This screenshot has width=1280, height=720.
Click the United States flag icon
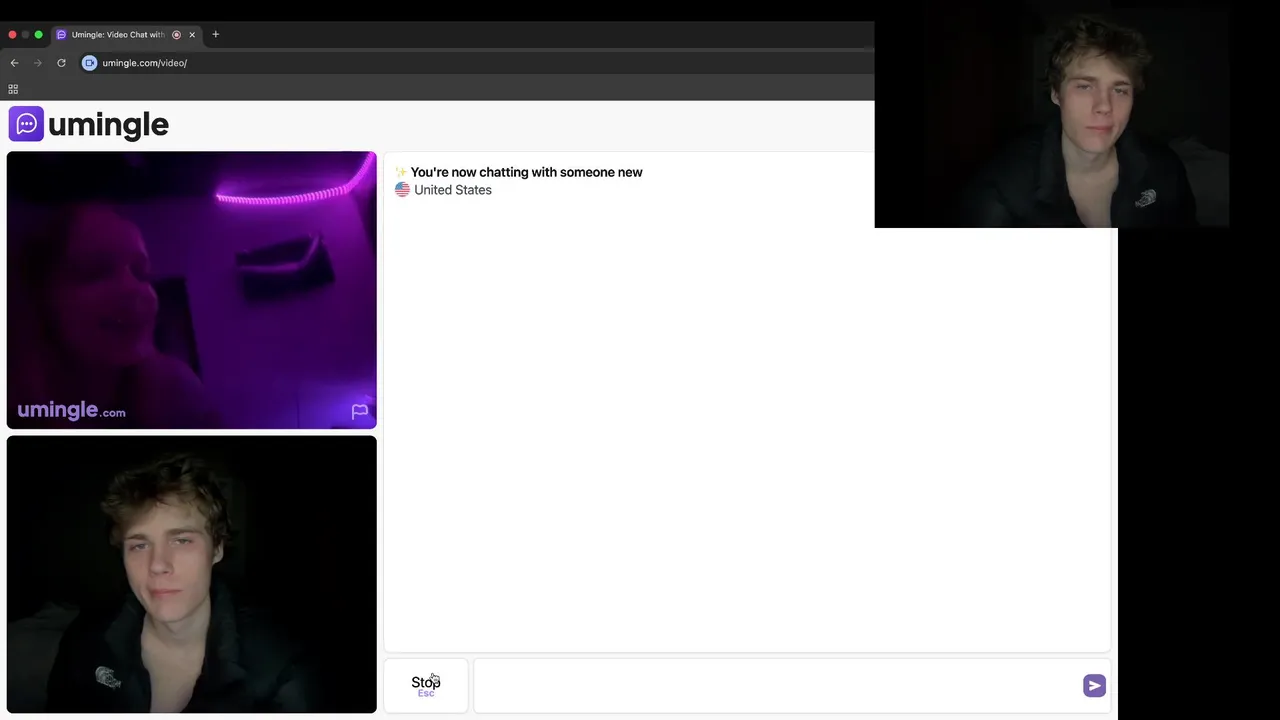(x=402, y=190)
